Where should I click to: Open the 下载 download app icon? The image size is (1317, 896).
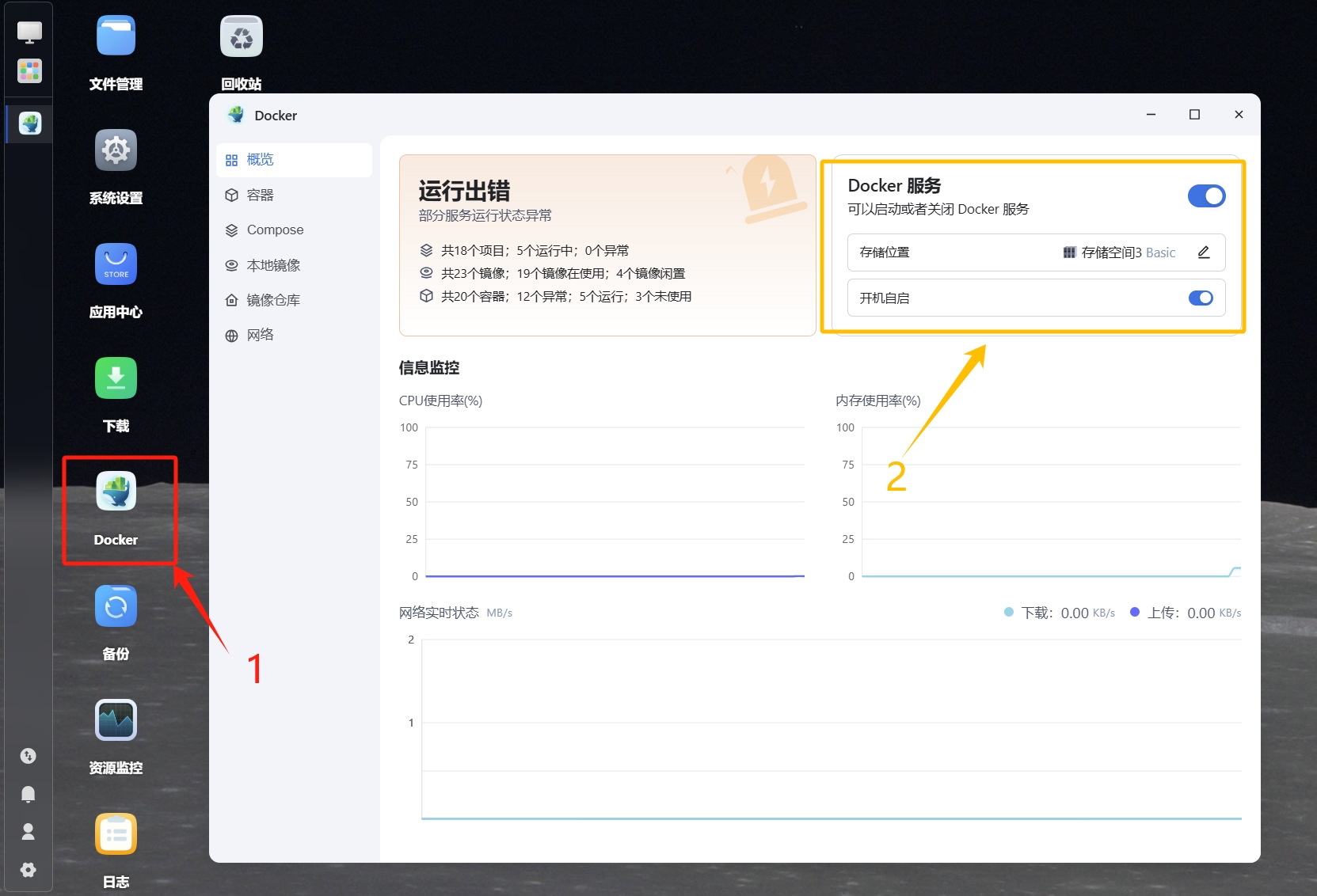tap(116, 378)
